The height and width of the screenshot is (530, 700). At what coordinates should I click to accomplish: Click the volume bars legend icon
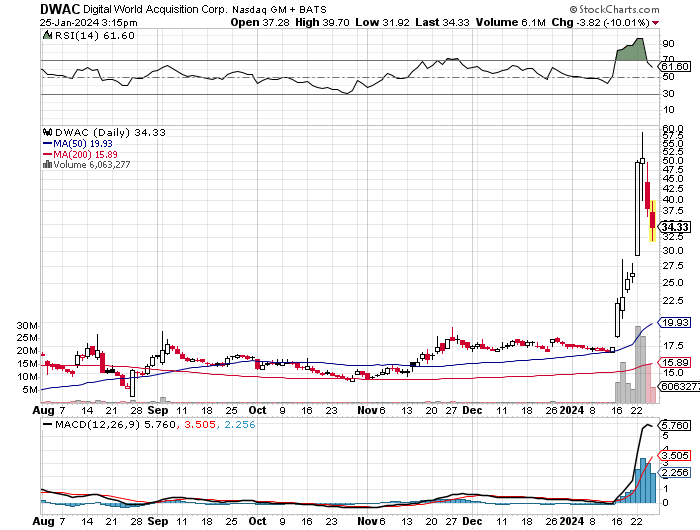pos(47,165)
